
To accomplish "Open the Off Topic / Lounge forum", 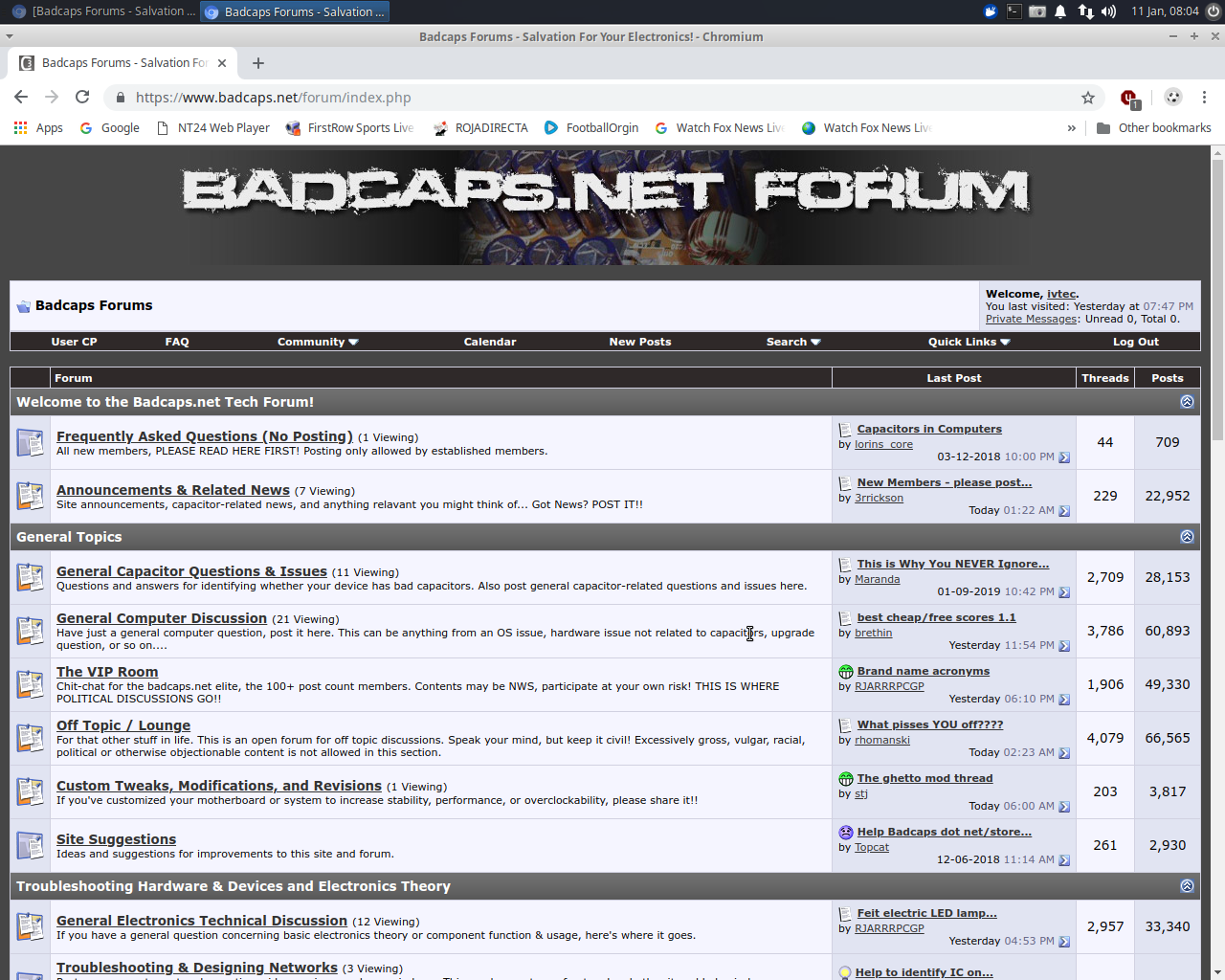I will 123,725.
